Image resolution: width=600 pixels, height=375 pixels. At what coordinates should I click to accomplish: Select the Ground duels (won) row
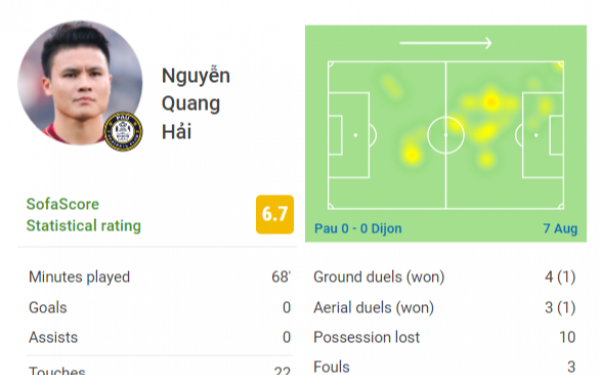coord(445,277)
